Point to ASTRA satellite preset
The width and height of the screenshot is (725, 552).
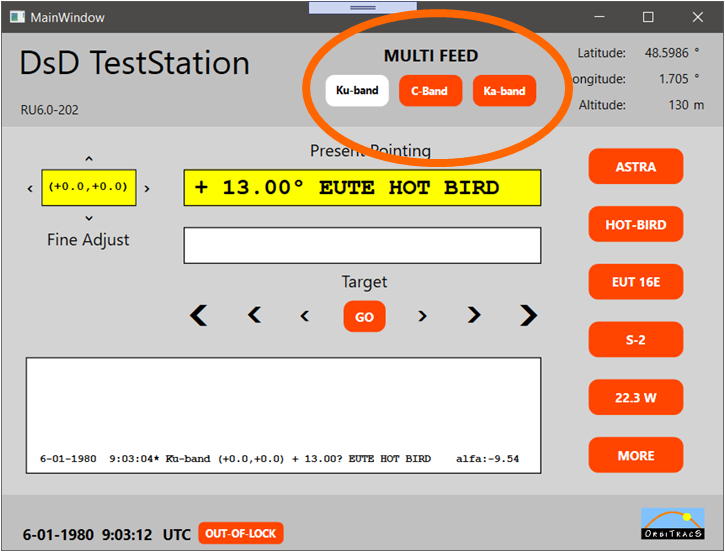pyautogui.click(x=636, y=166)
